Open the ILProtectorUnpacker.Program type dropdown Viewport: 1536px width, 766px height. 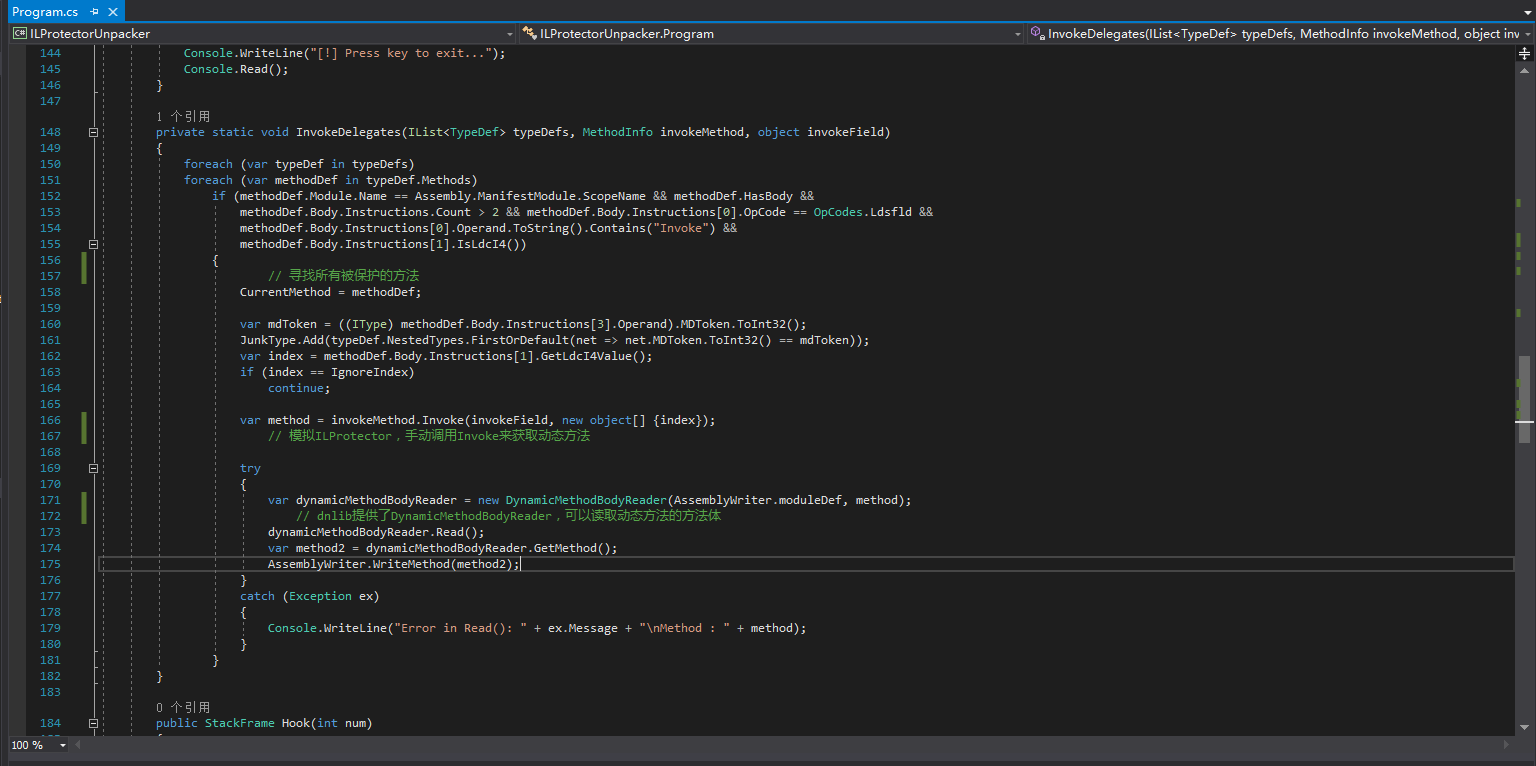pos(771,34)
